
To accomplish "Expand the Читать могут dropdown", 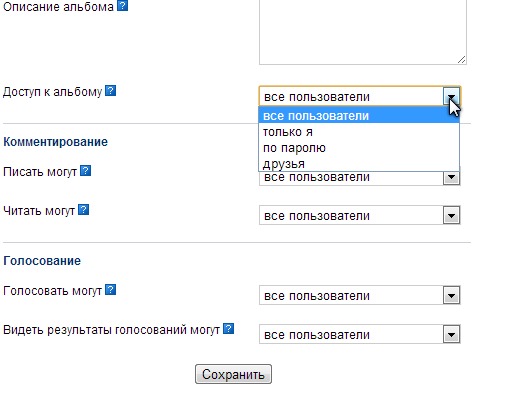I will pyautogui.click(x=451, y=215).
